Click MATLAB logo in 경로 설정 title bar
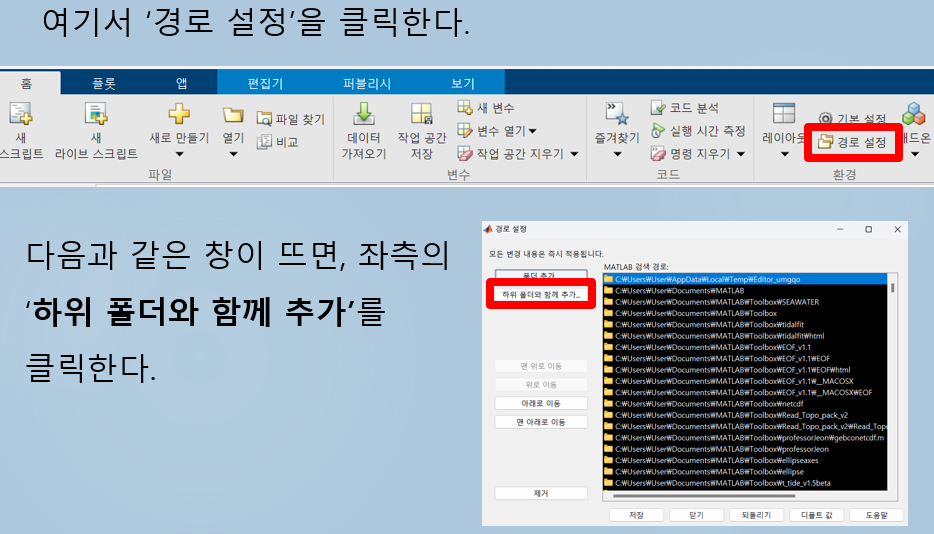 click(x=488, y=229)
